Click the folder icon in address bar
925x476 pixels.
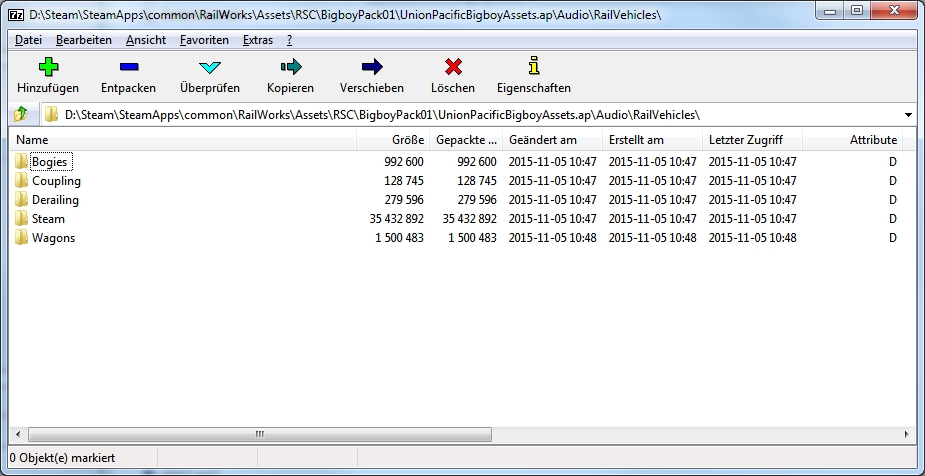click(51, 114)
